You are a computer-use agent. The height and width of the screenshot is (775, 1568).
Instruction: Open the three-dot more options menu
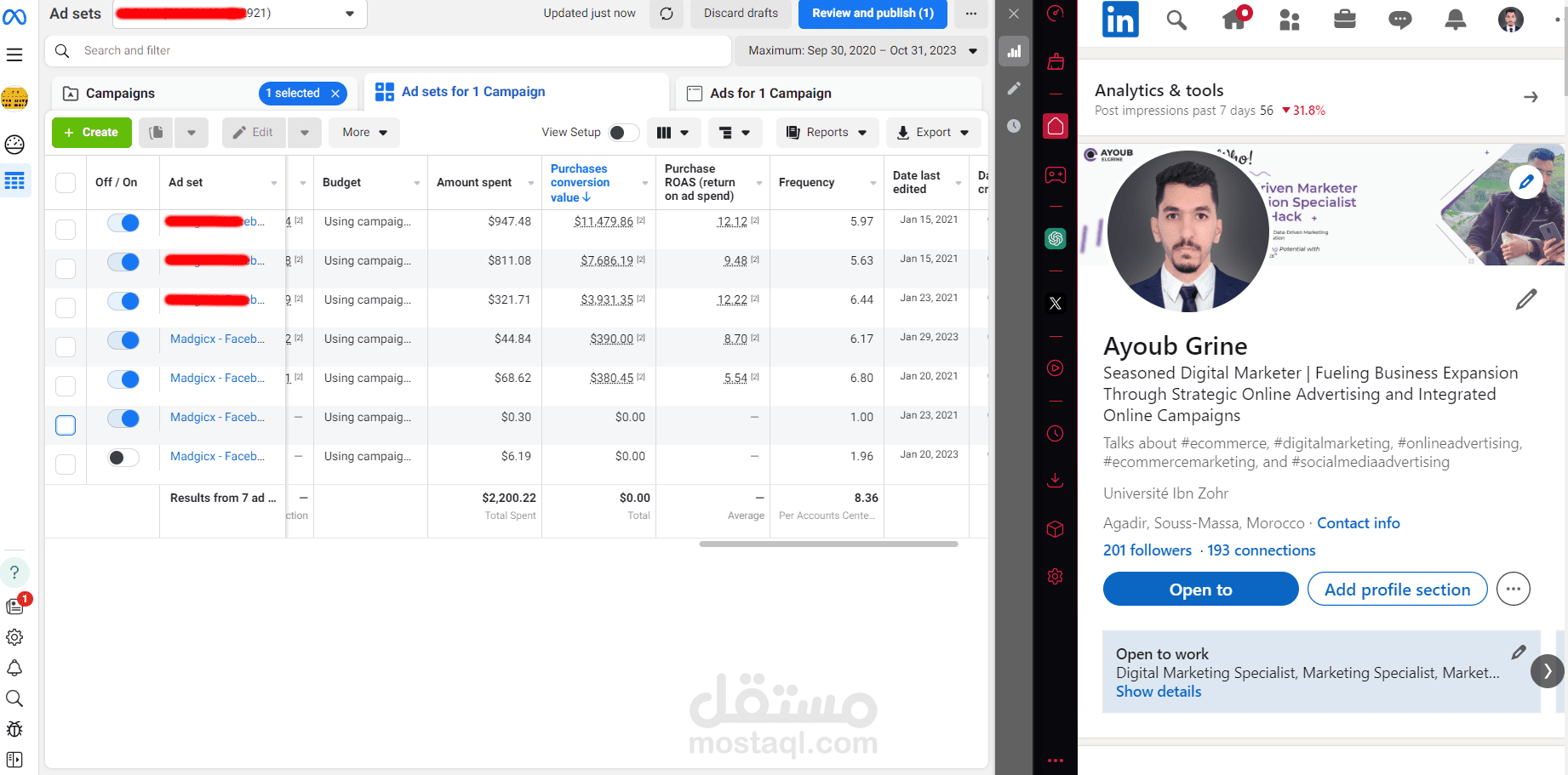click(x=971, y=14)
